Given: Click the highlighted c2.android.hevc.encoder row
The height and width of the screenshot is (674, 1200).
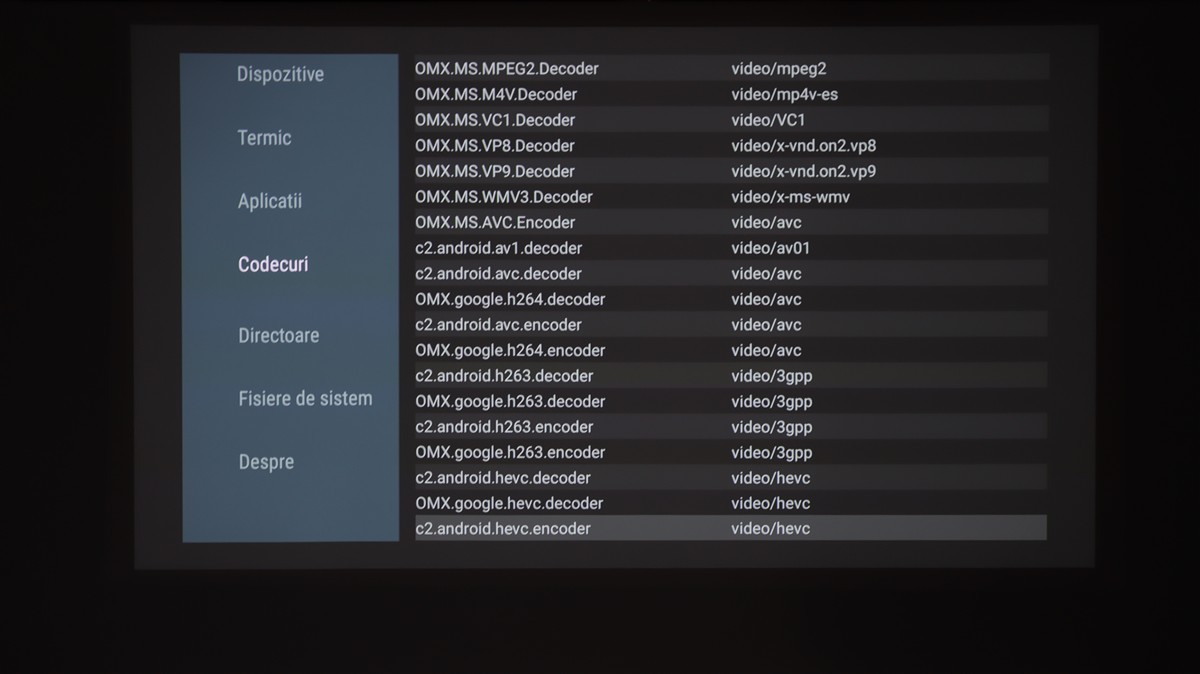Looking at the screenshot, I should (x=503, y=529).
